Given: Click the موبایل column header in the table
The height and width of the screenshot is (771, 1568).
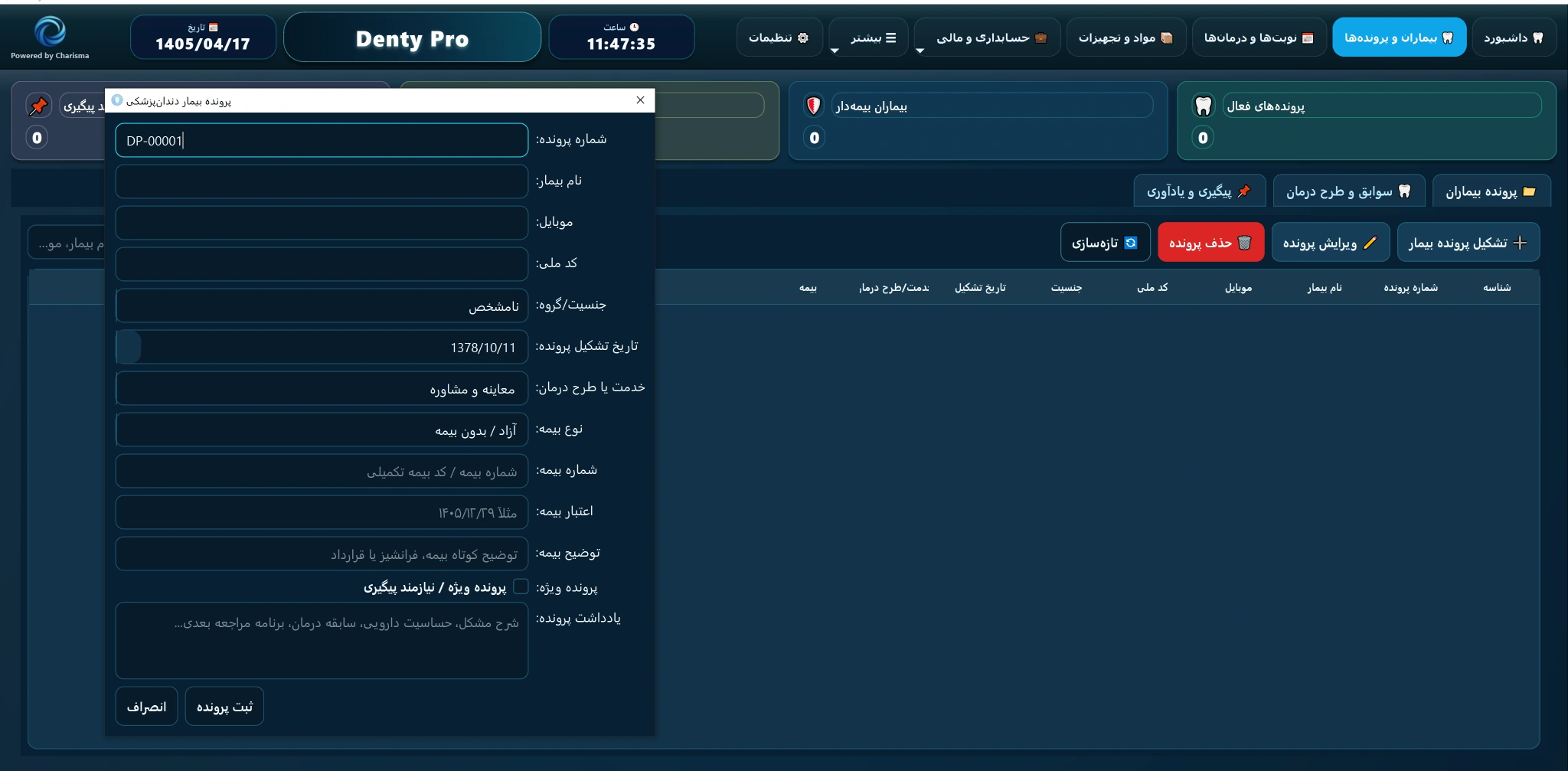Looking at the screenshot, I should 1238,288.
